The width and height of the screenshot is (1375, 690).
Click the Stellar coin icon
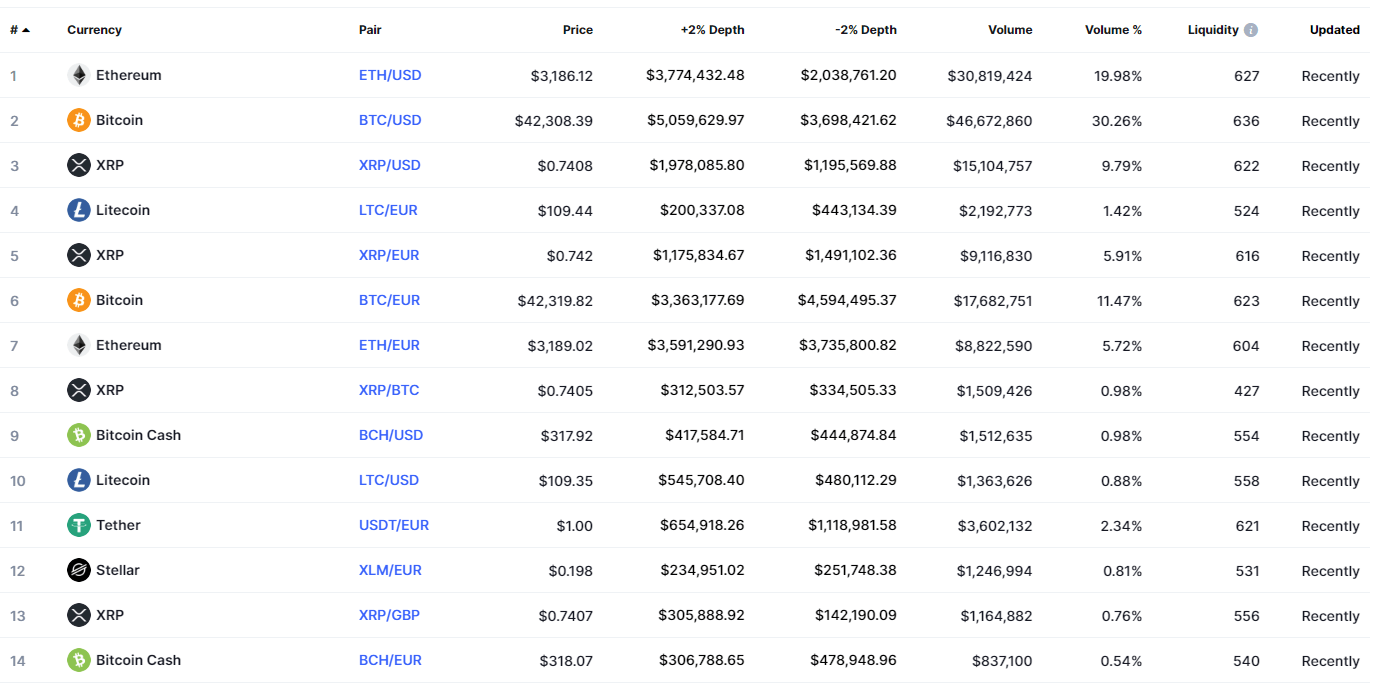(78, 570)
